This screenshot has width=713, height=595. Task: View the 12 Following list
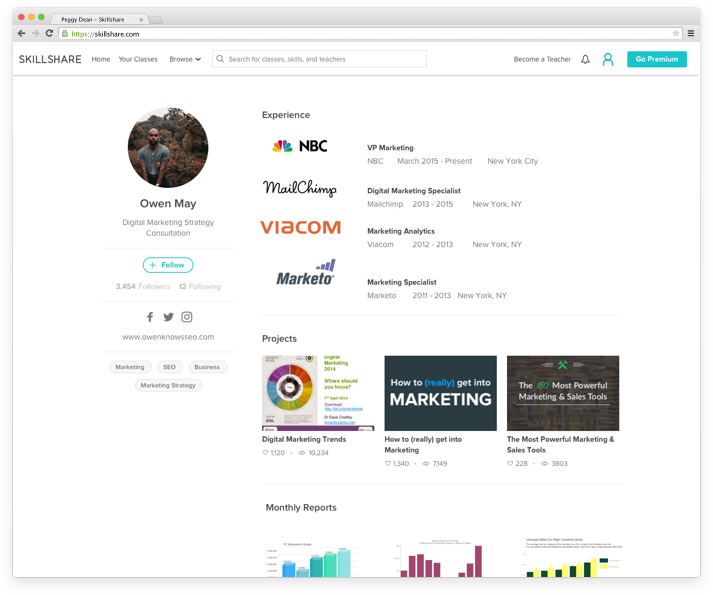[x=200, y=286]
